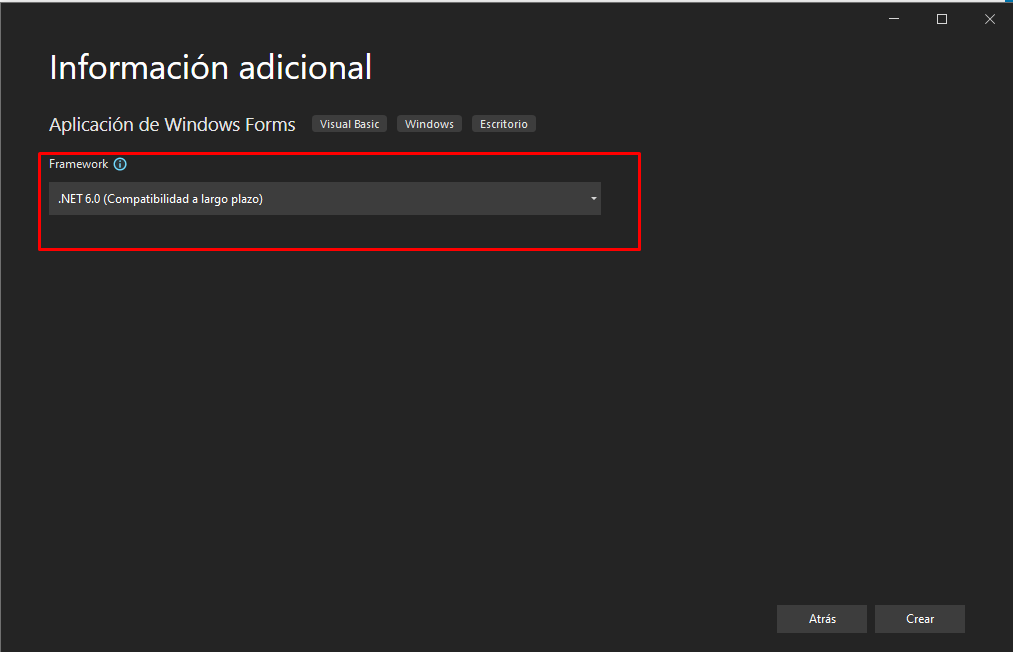
Task: Click the 'Información adicional' heading
Action: click(x=210, y=67)
